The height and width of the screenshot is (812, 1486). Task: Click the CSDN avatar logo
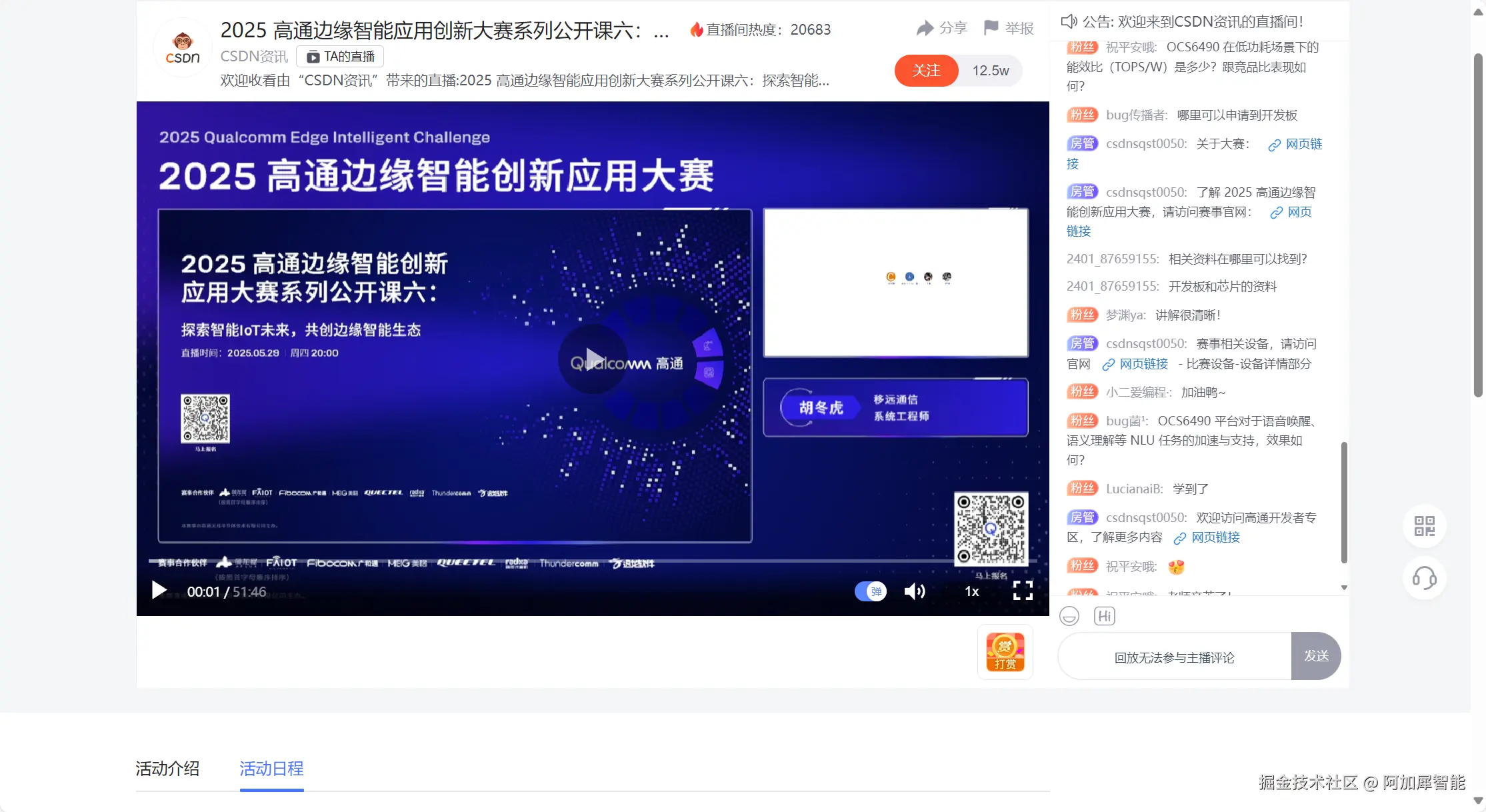pos(182,48)
